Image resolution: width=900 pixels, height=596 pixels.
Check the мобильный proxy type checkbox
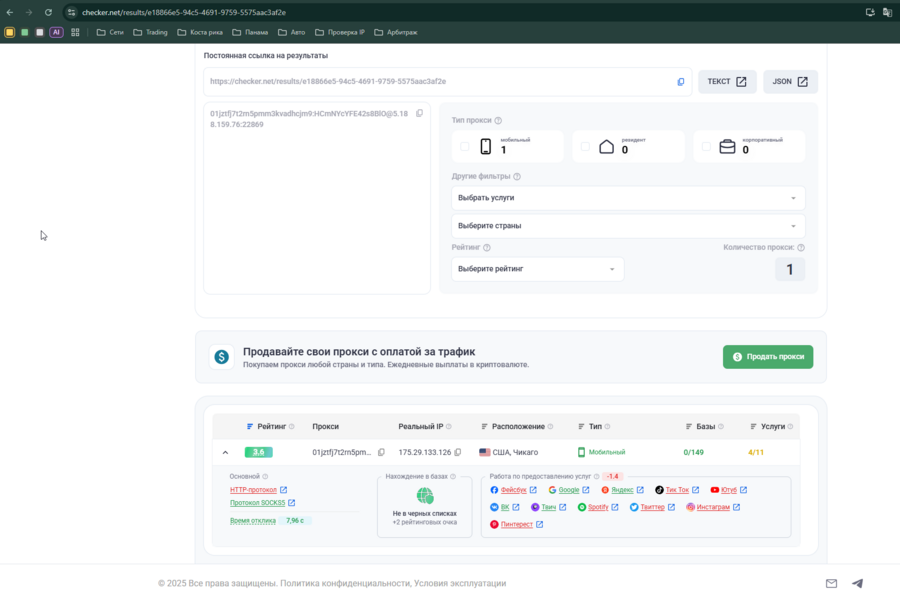click(465, 147)
